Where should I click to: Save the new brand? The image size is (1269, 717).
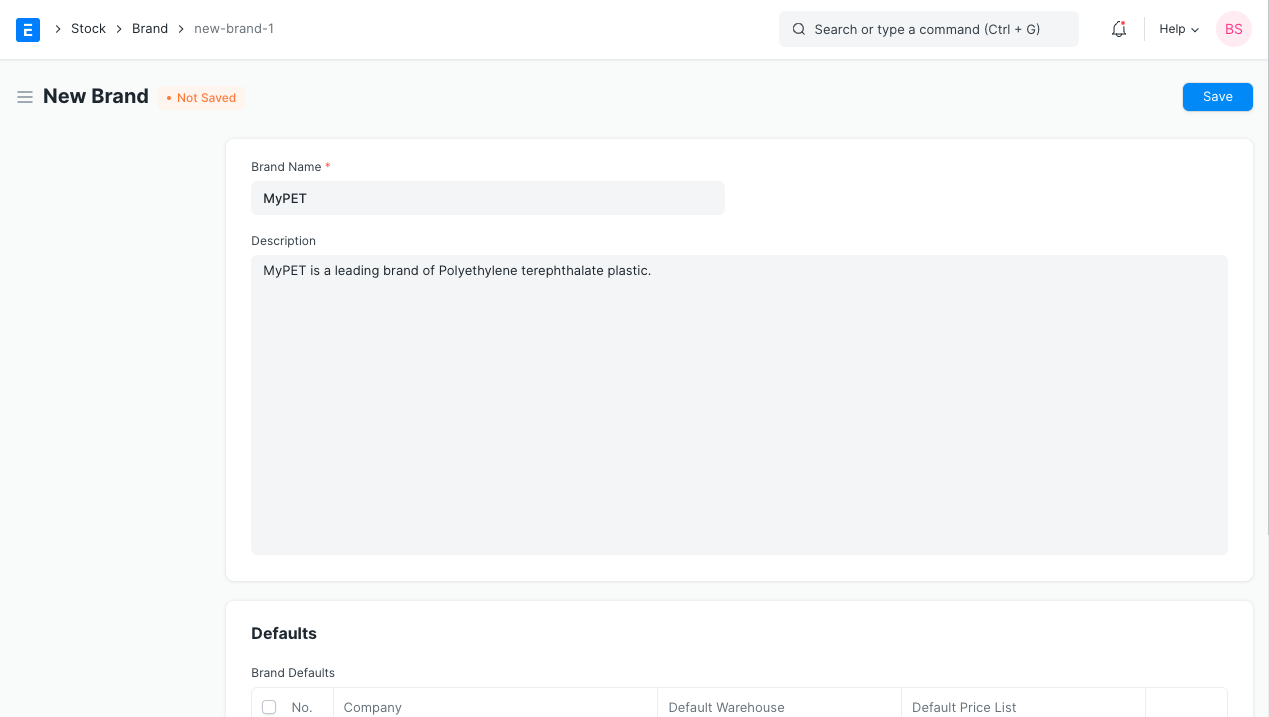tap(1217, 97)
